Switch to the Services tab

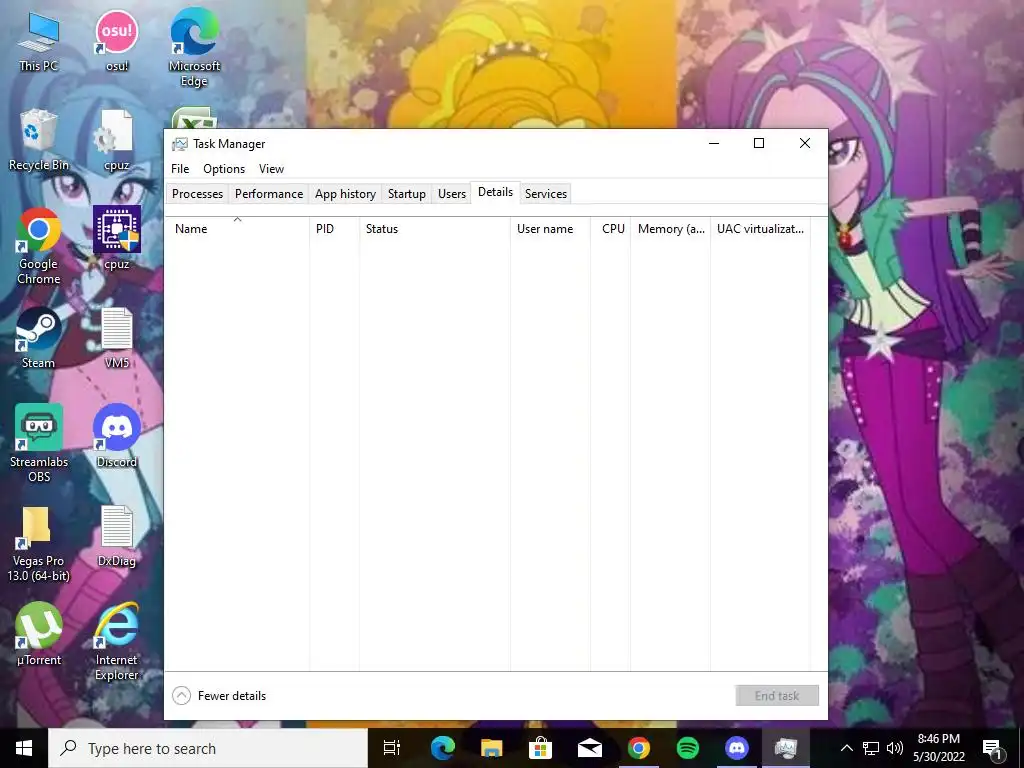pyautogui.click(x=546, y=194)
